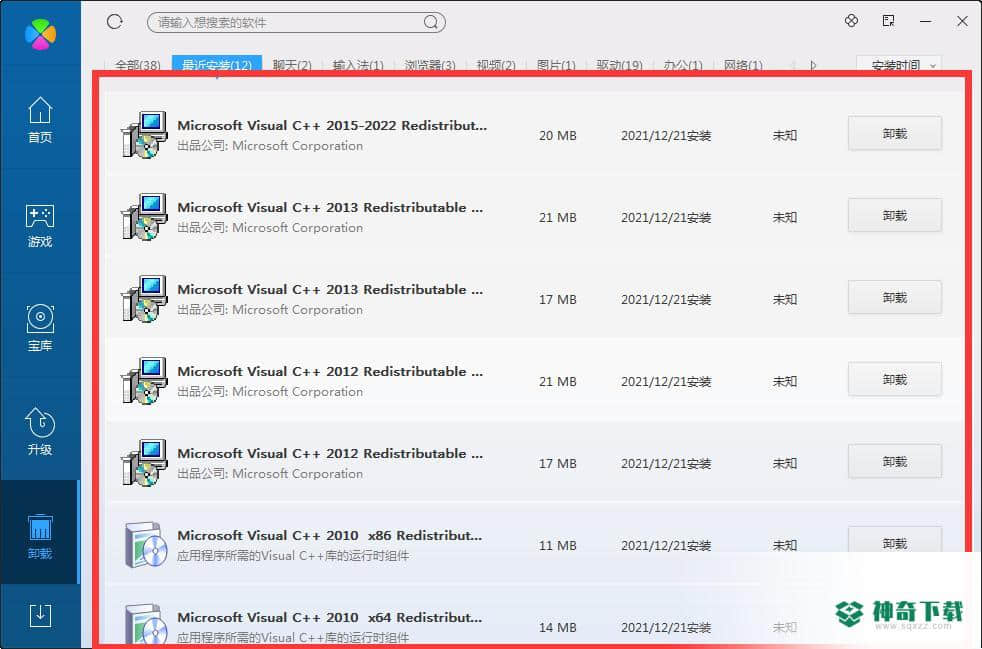Close the software manager window
This screenshot has width=982, height=649.
963,21
